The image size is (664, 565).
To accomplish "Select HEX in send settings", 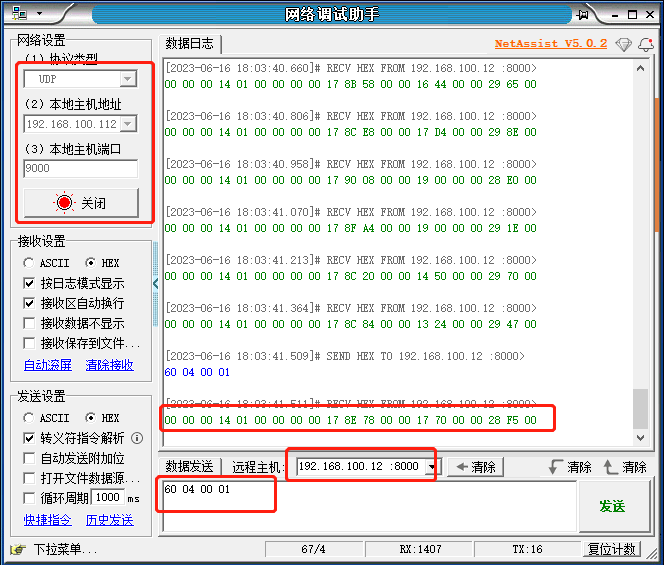I will 102,418.
